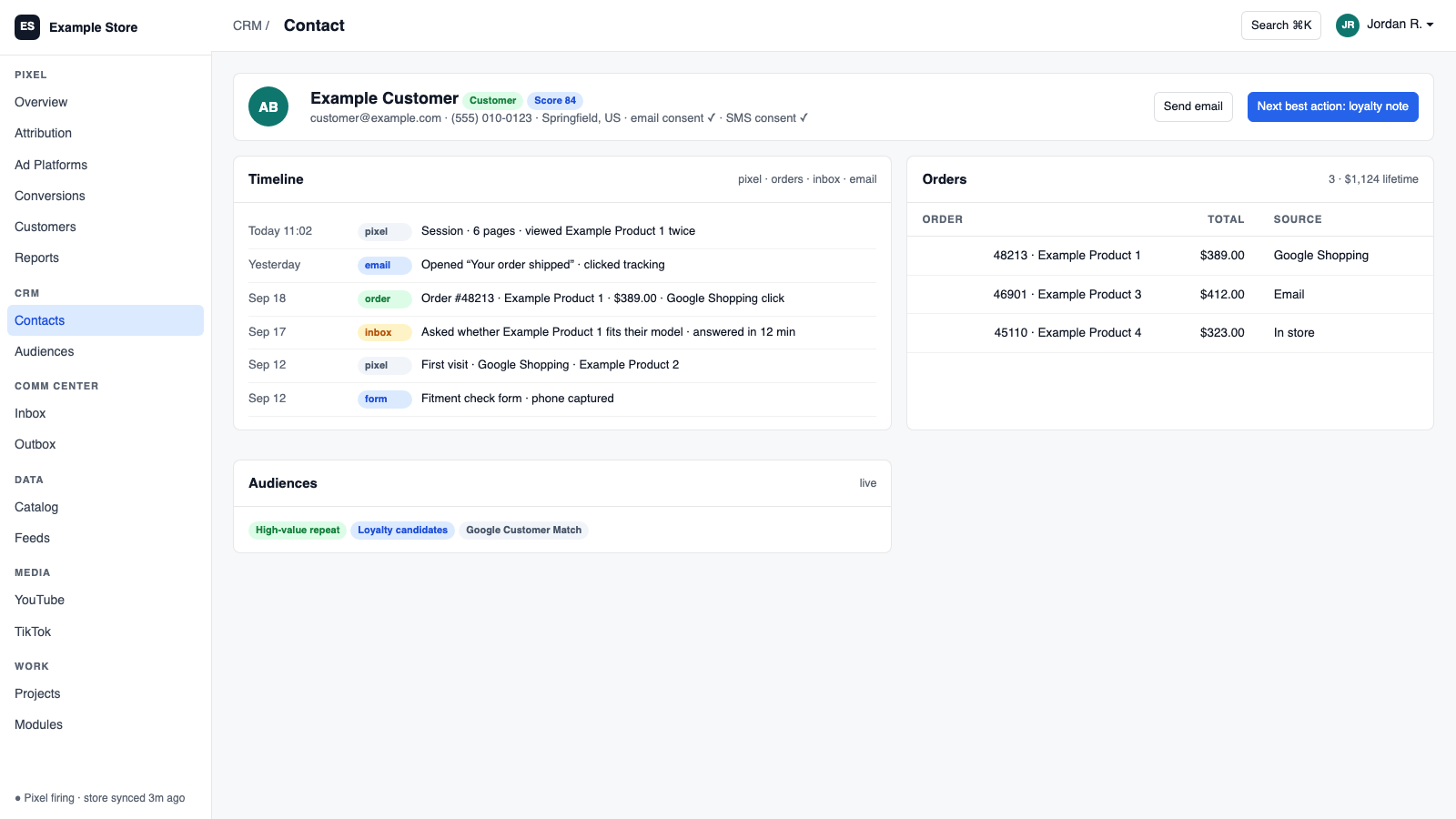Click the High-value repeat audience tag

click(x=298, y=530)
